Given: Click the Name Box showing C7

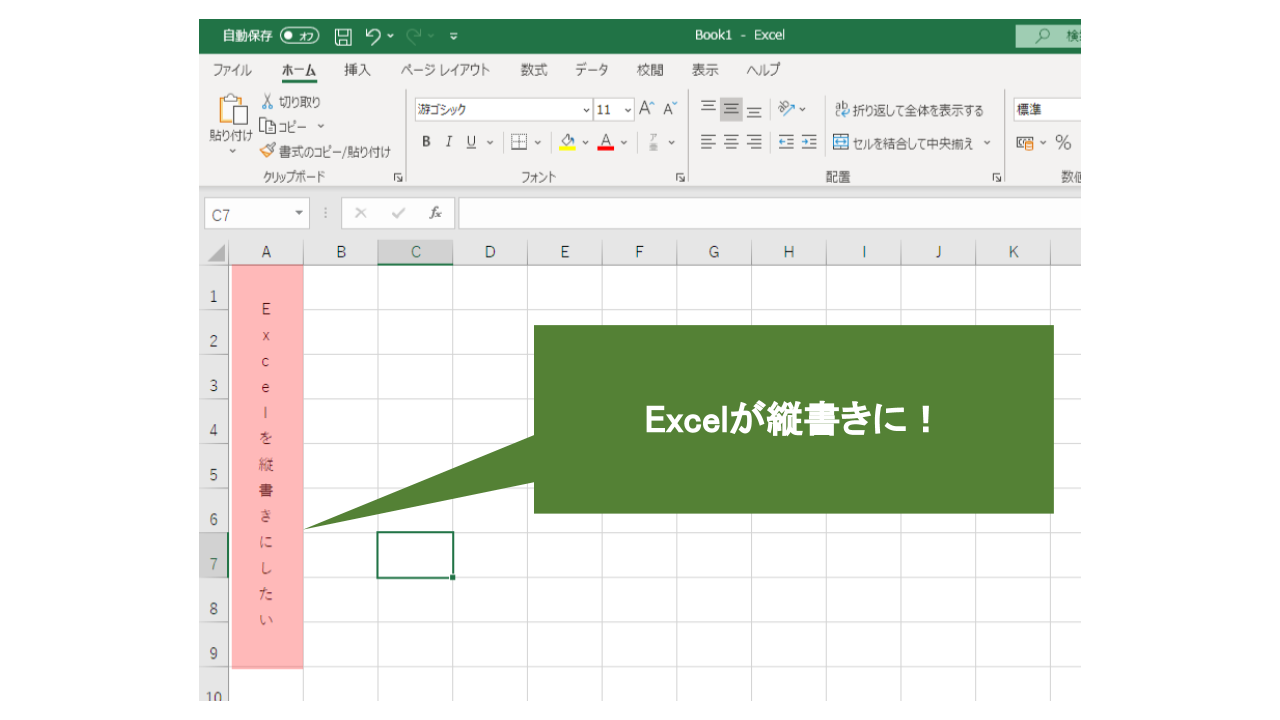Looking at the screenshot, I should (258, 214).
